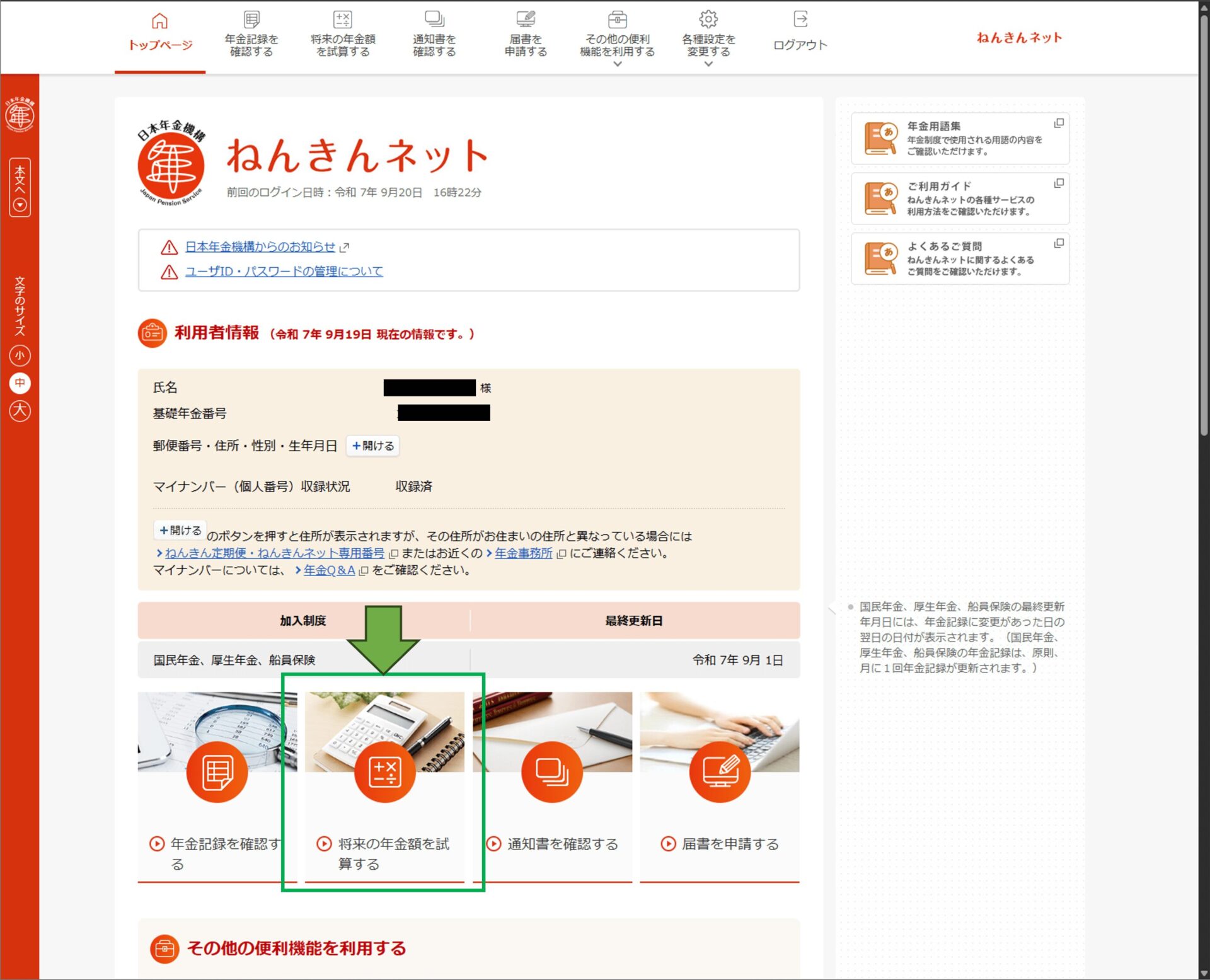The height and width of the screenshot is (980, 1210).
Task: Open 日本年金機構からのお知らせ link
Action: click(260, 246)
